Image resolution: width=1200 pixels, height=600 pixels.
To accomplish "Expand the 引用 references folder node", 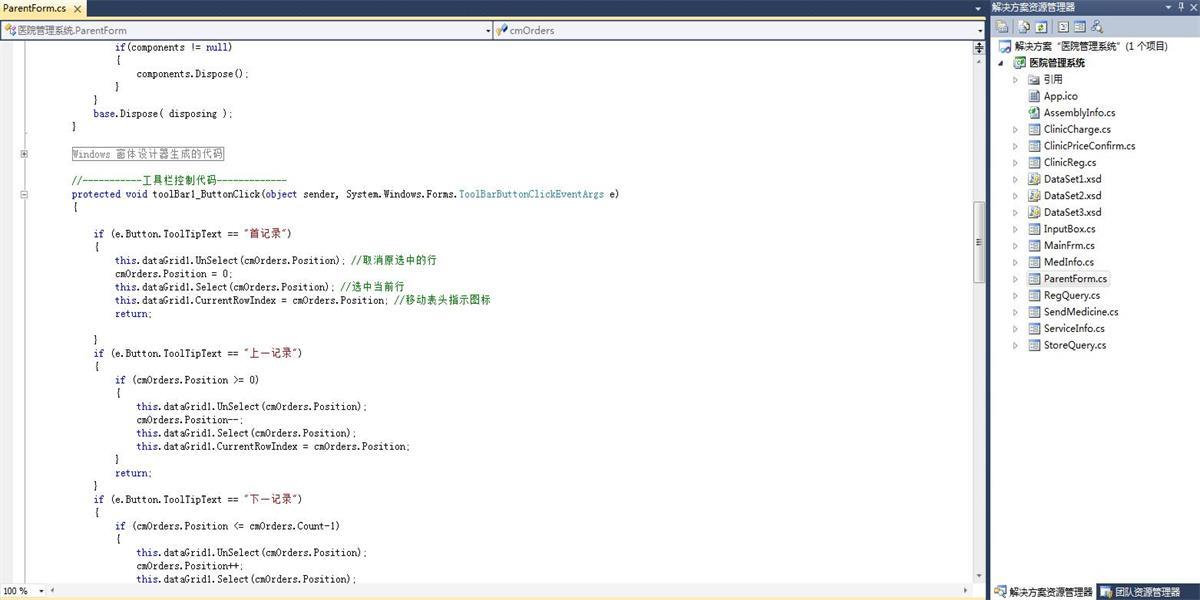I will (x=1015, y=79).
